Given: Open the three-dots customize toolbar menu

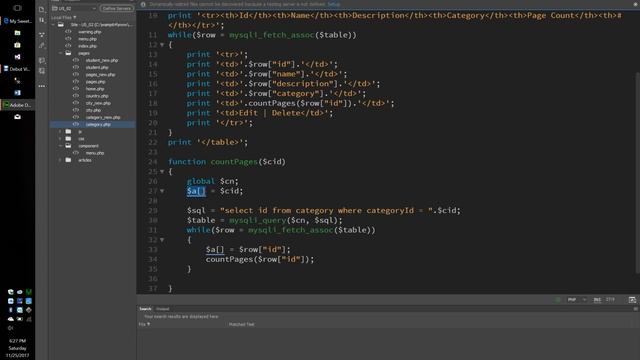Looking at the screenshot, I should click(x=42, y=86).
